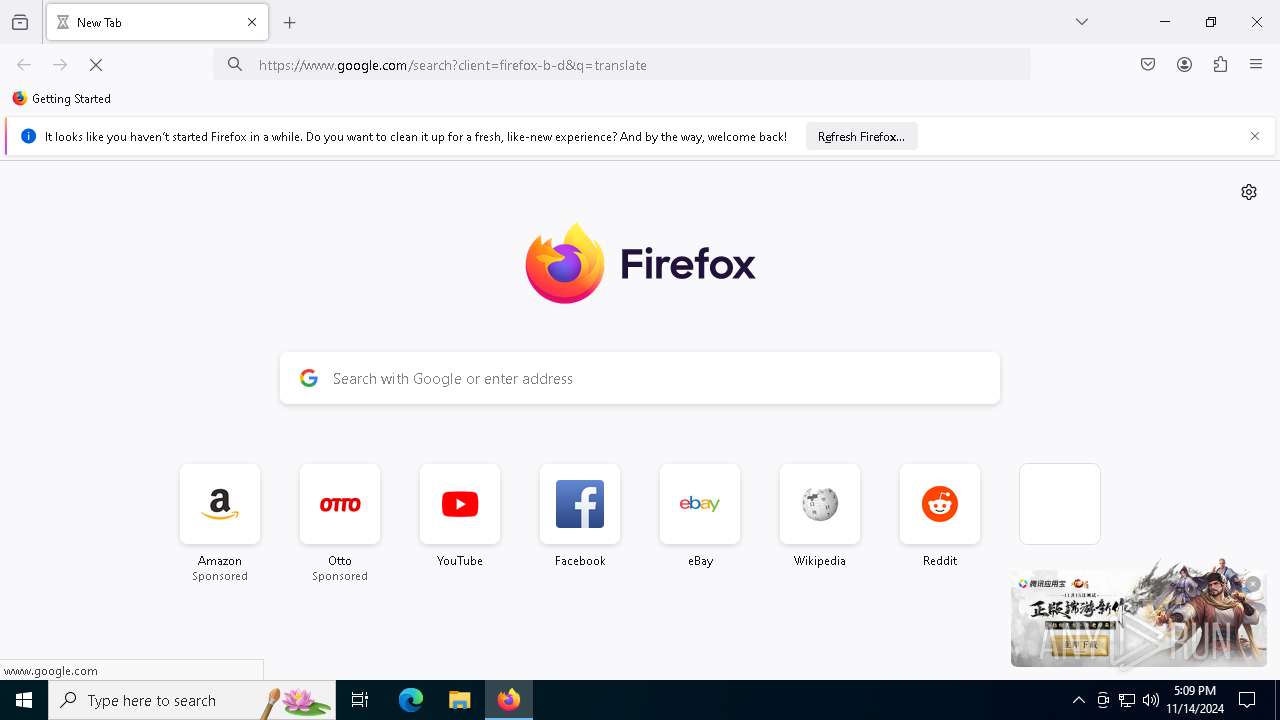Stop loading the page
The height and width of the screenshot is (720, 1280).
[x=96, y=65]
